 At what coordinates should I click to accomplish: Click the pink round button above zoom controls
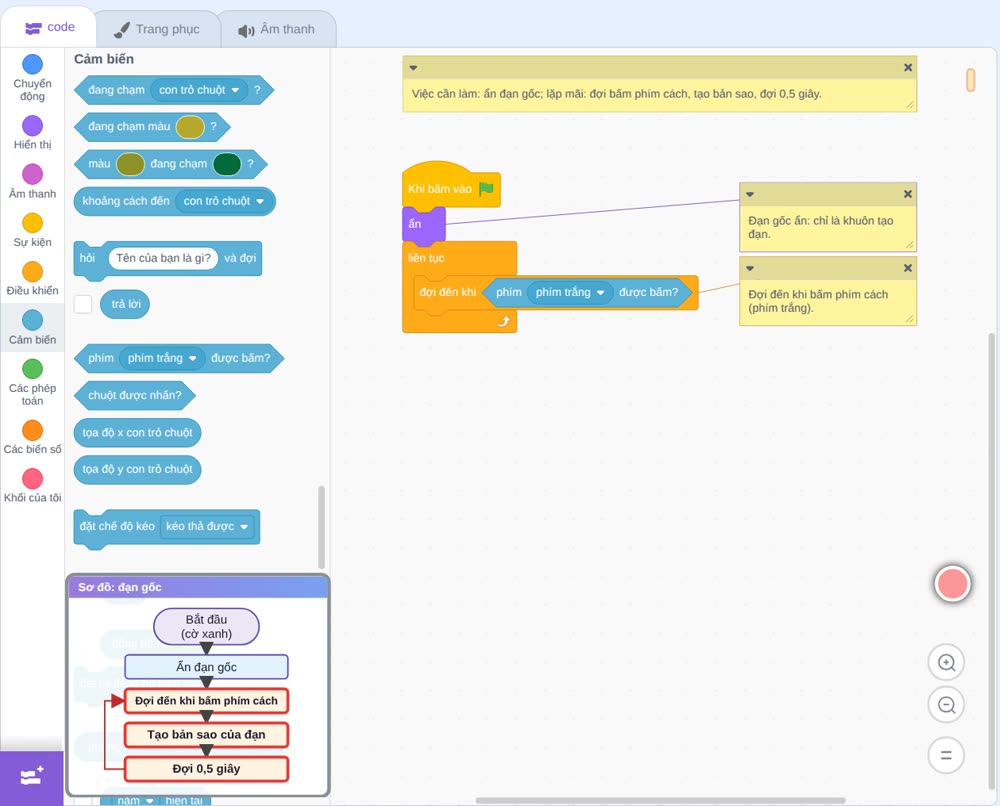coord(952,583)
